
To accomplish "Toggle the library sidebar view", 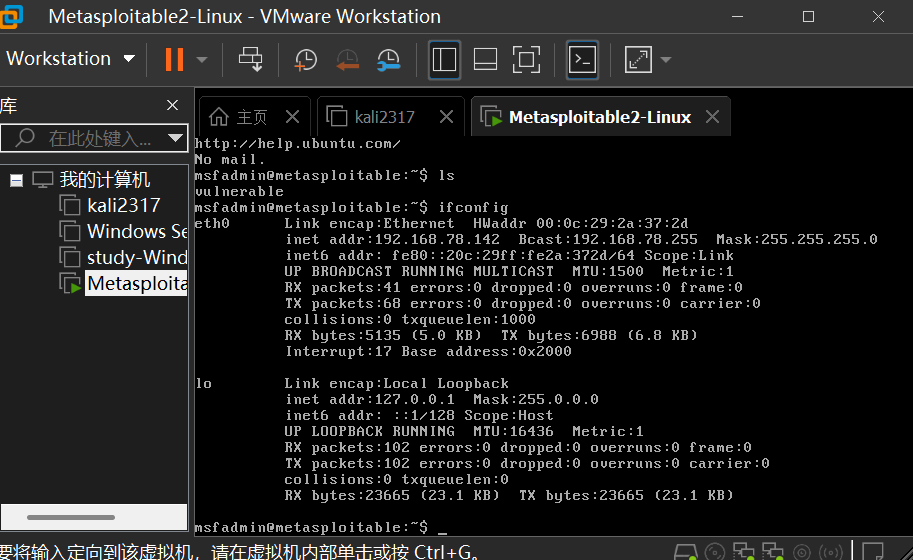I will (444, 59).
